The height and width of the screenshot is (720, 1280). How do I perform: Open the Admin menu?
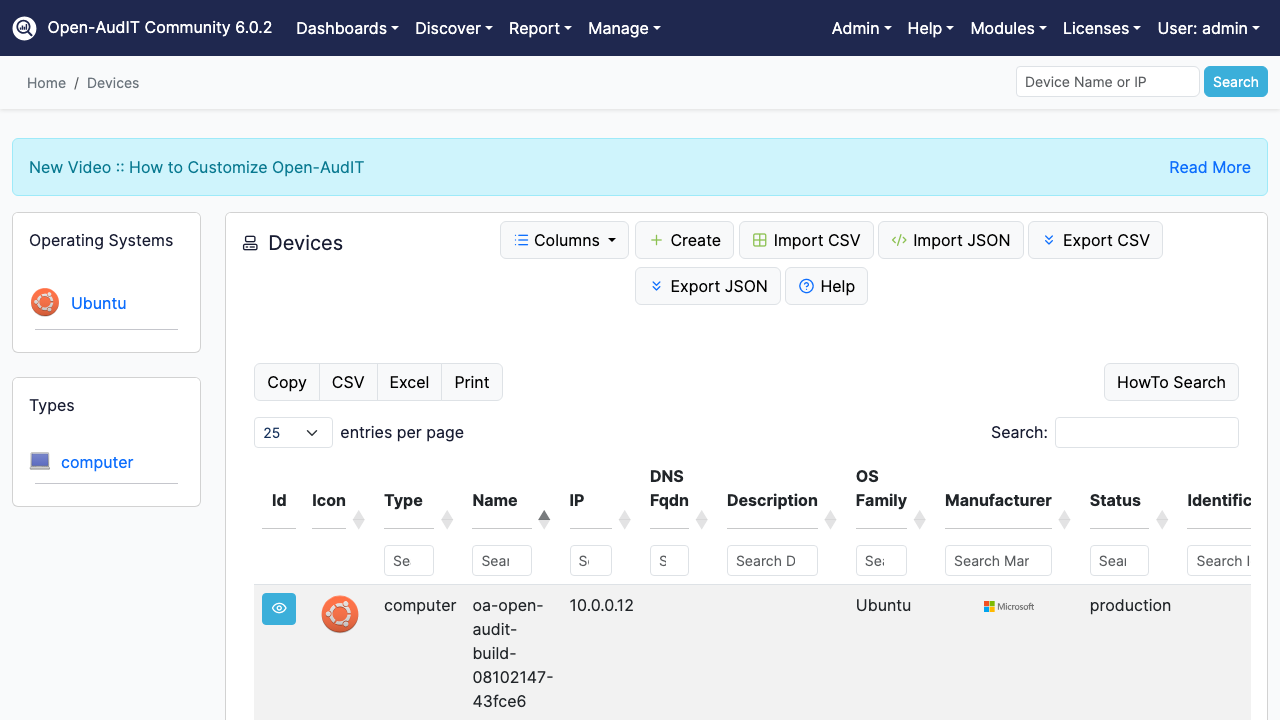point(861,28)
